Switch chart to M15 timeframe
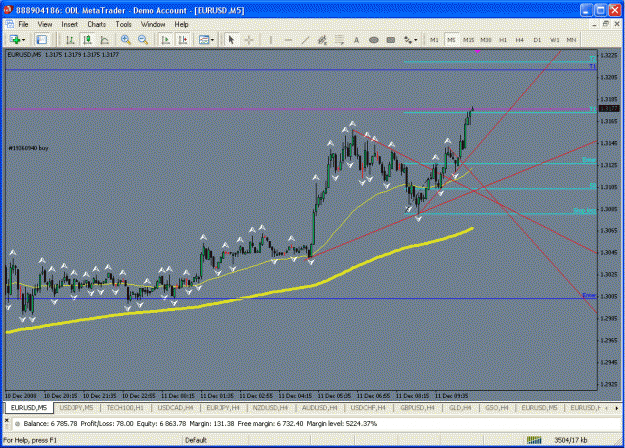This screenshot has width=625, height=448. pos(468,40)
